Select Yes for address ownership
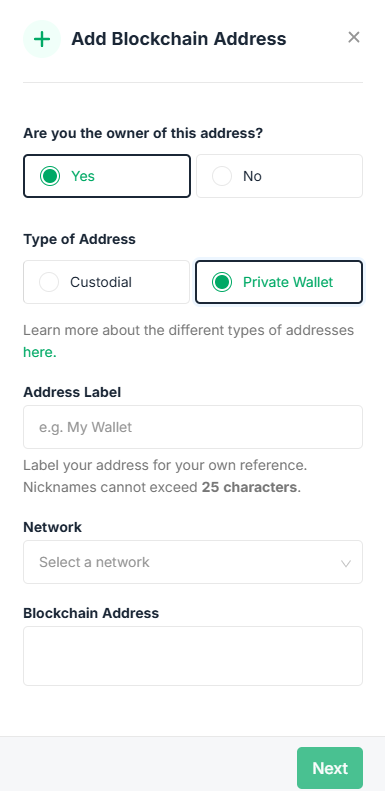 (x=106, y=176)
